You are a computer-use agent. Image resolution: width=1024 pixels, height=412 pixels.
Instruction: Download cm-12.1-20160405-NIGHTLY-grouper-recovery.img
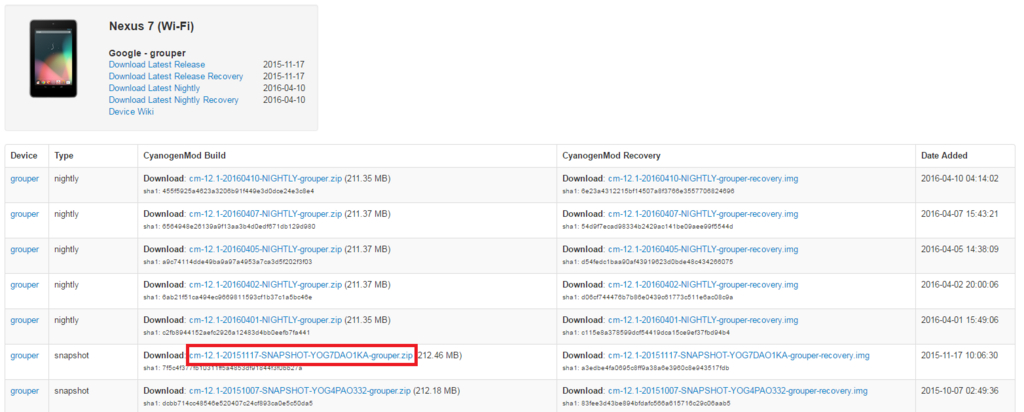point(703,249)
